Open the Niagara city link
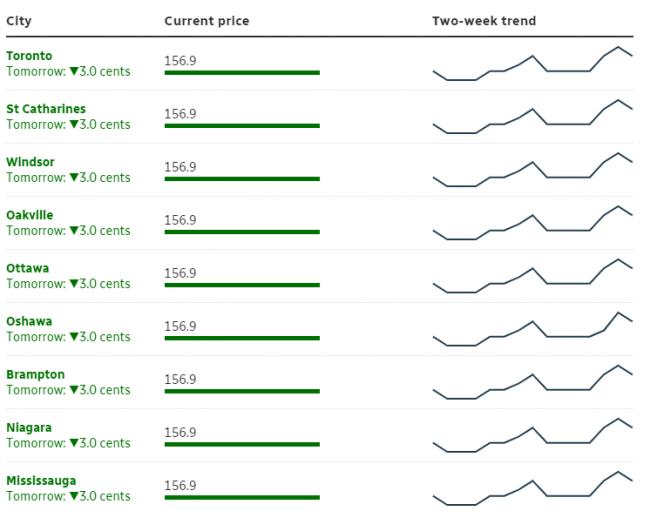Image resolution: width=650 pixels, height=511 pixels. click(x=29, y=427)
